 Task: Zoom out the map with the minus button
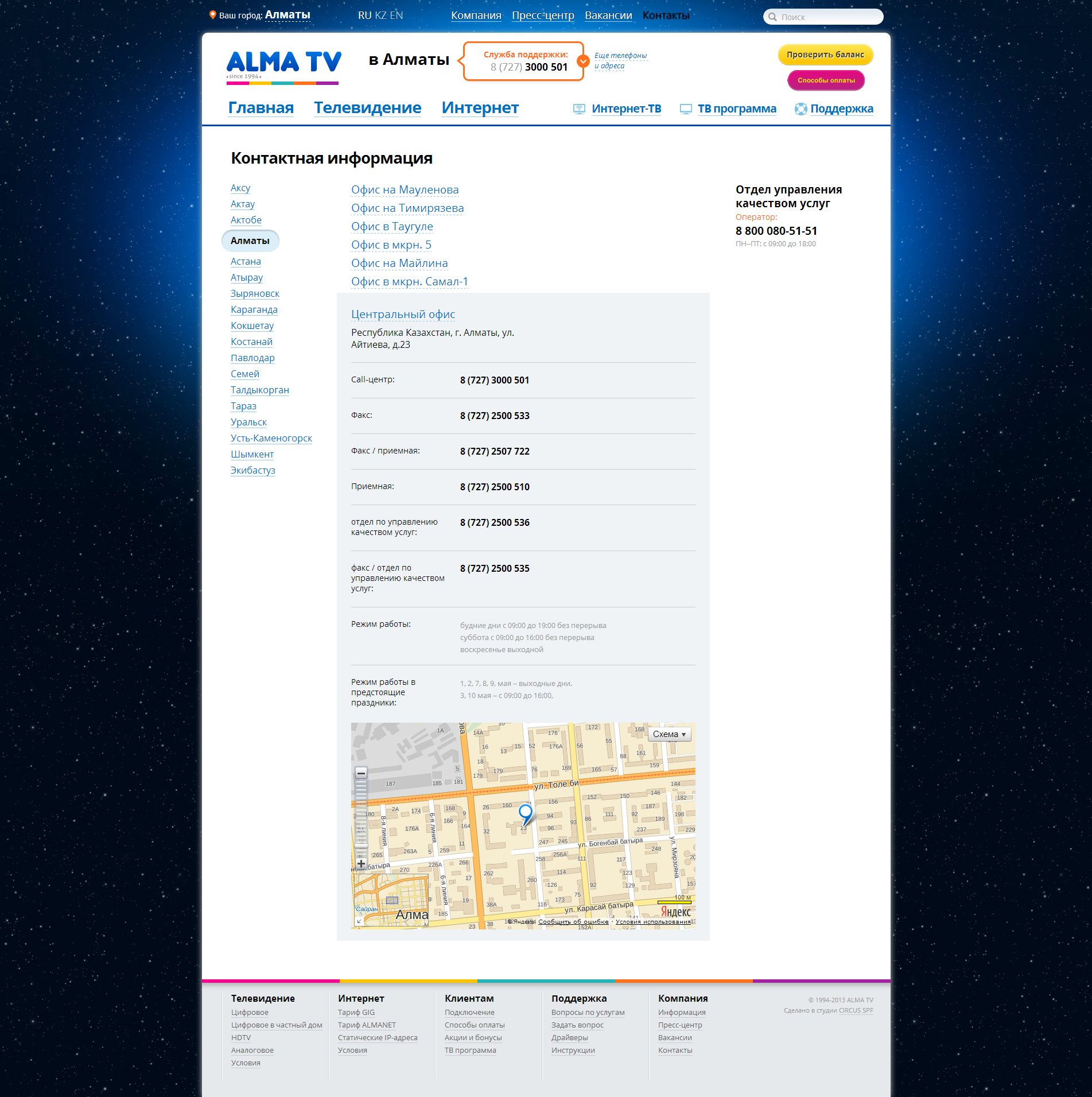tap(361, 773)
